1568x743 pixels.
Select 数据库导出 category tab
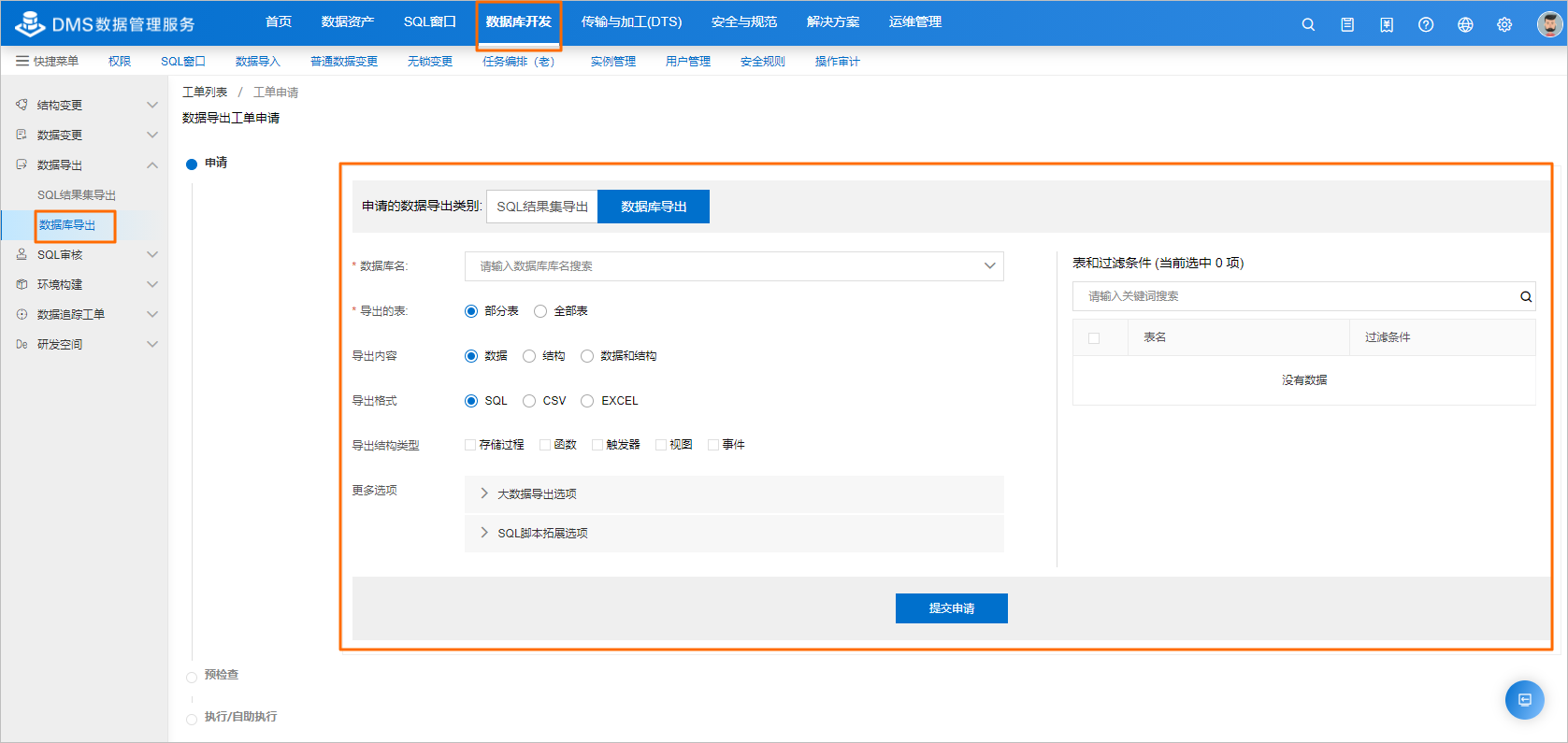tap(654, 207)
